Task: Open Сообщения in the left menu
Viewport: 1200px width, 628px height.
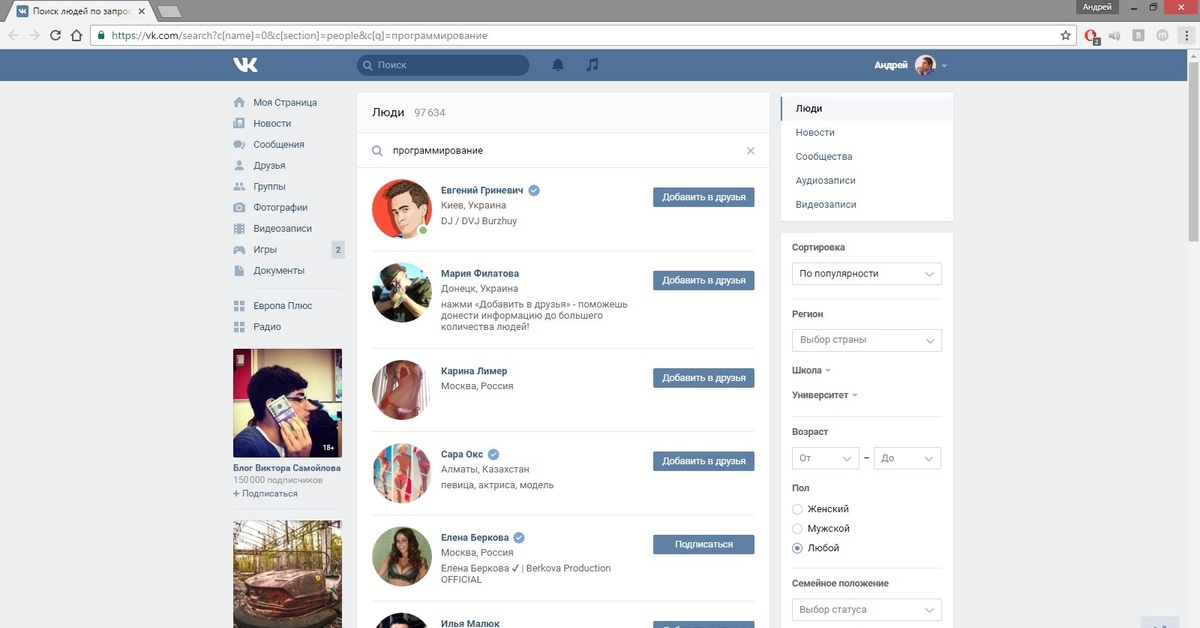Action: (x=278, y=145)
